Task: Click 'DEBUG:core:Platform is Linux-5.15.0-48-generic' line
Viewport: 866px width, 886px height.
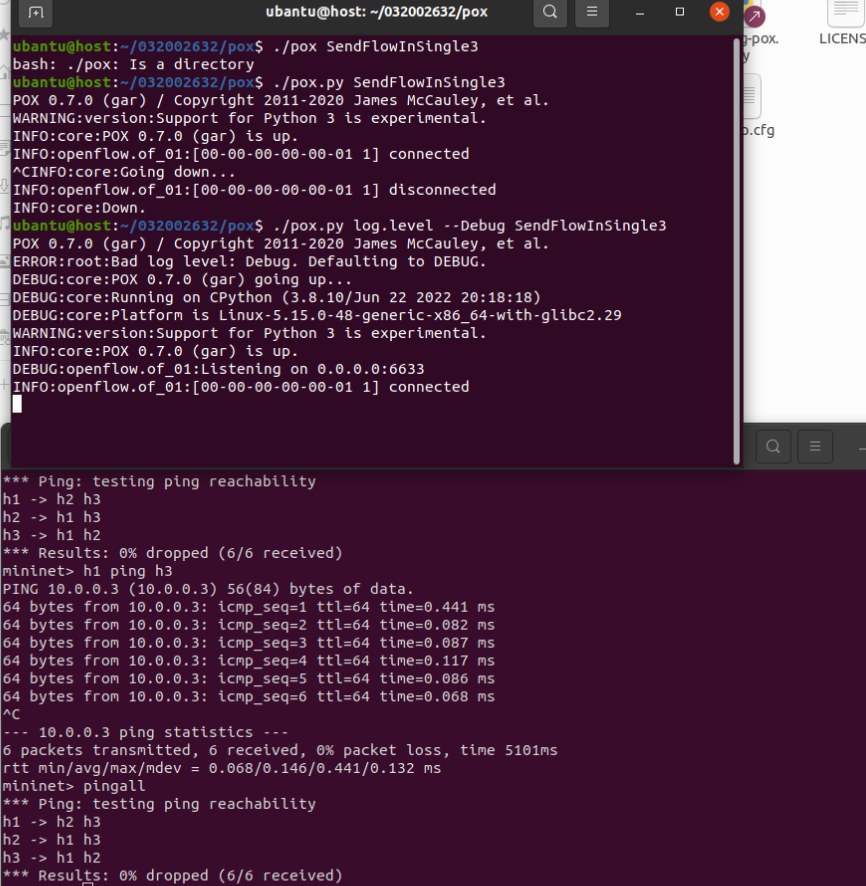Action: click(x=317, y=315)
